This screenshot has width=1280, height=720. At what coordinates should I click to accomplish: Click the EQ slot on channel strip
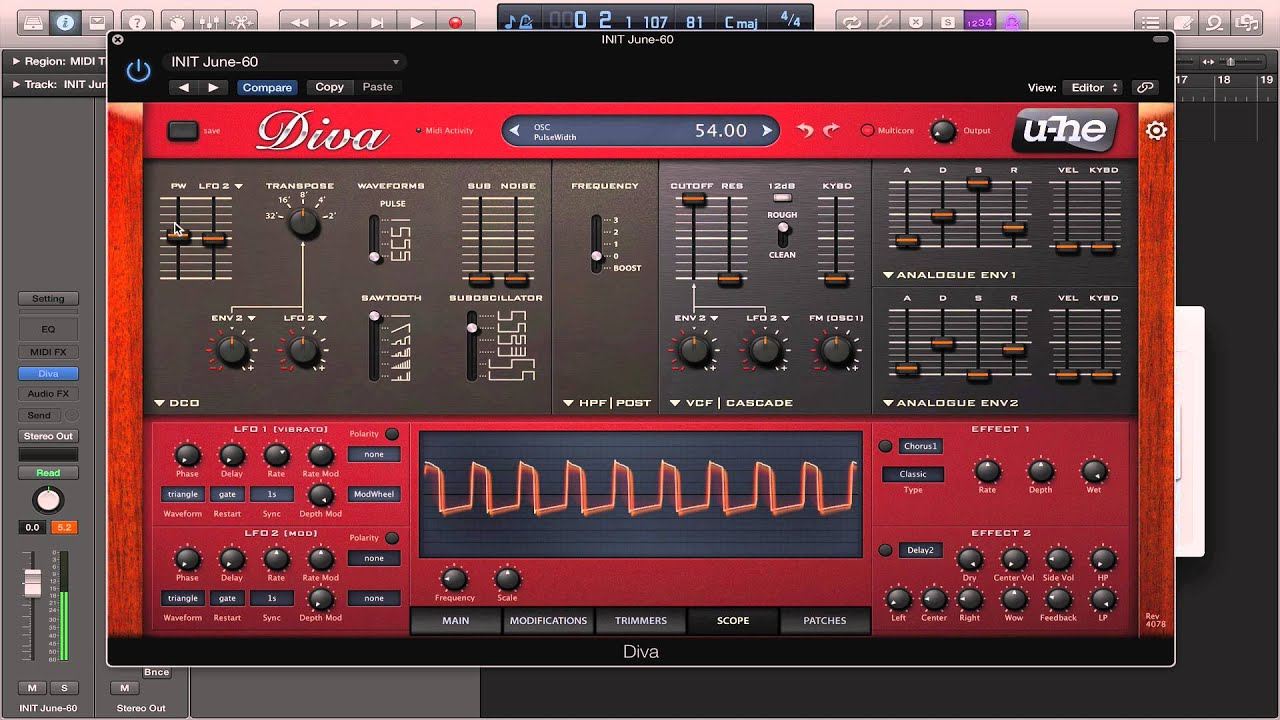48,327
